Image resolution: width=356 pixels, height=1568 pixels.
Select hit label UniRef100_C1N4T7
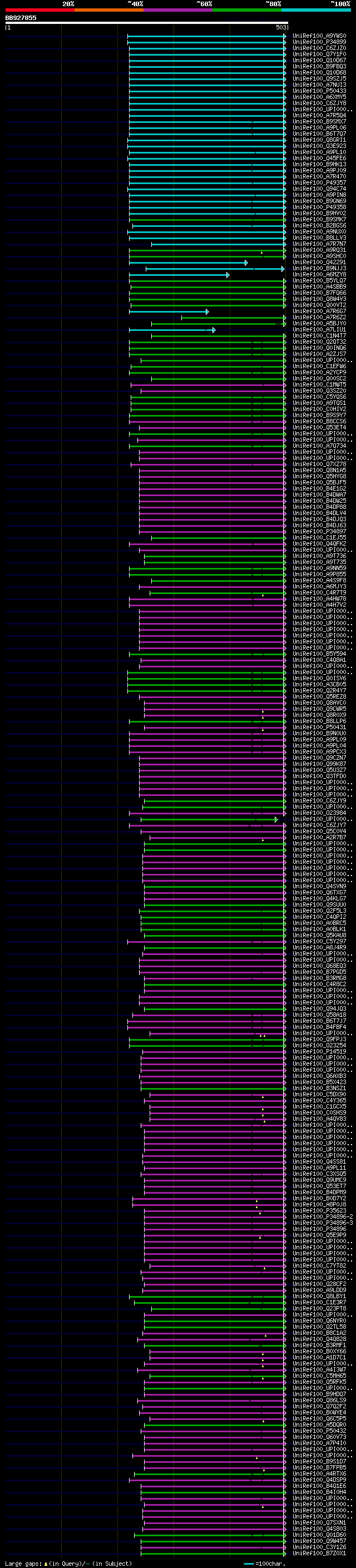click(x=319, y=335)
